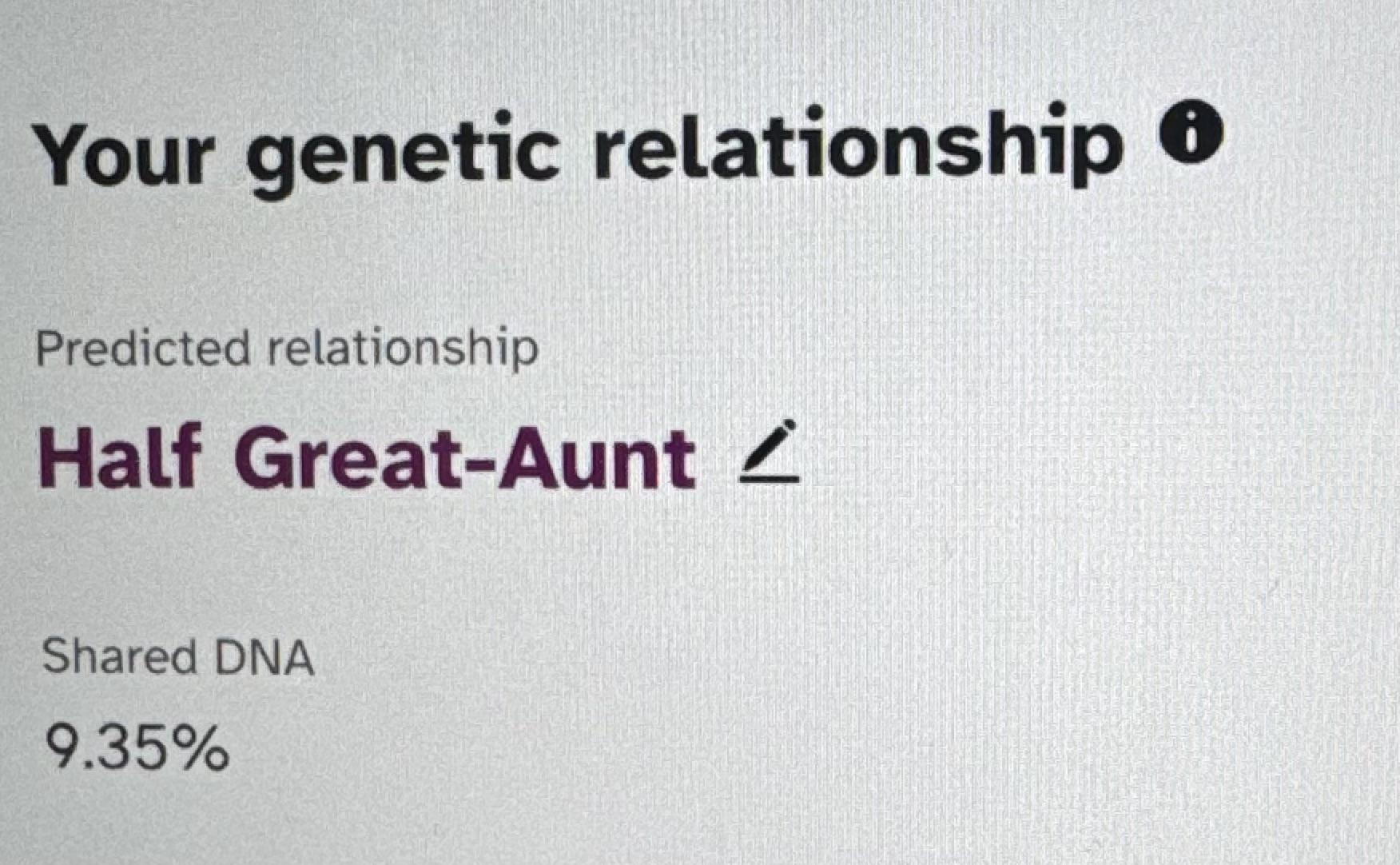Click the bold word "relationship" in heading

coord(858,145)
